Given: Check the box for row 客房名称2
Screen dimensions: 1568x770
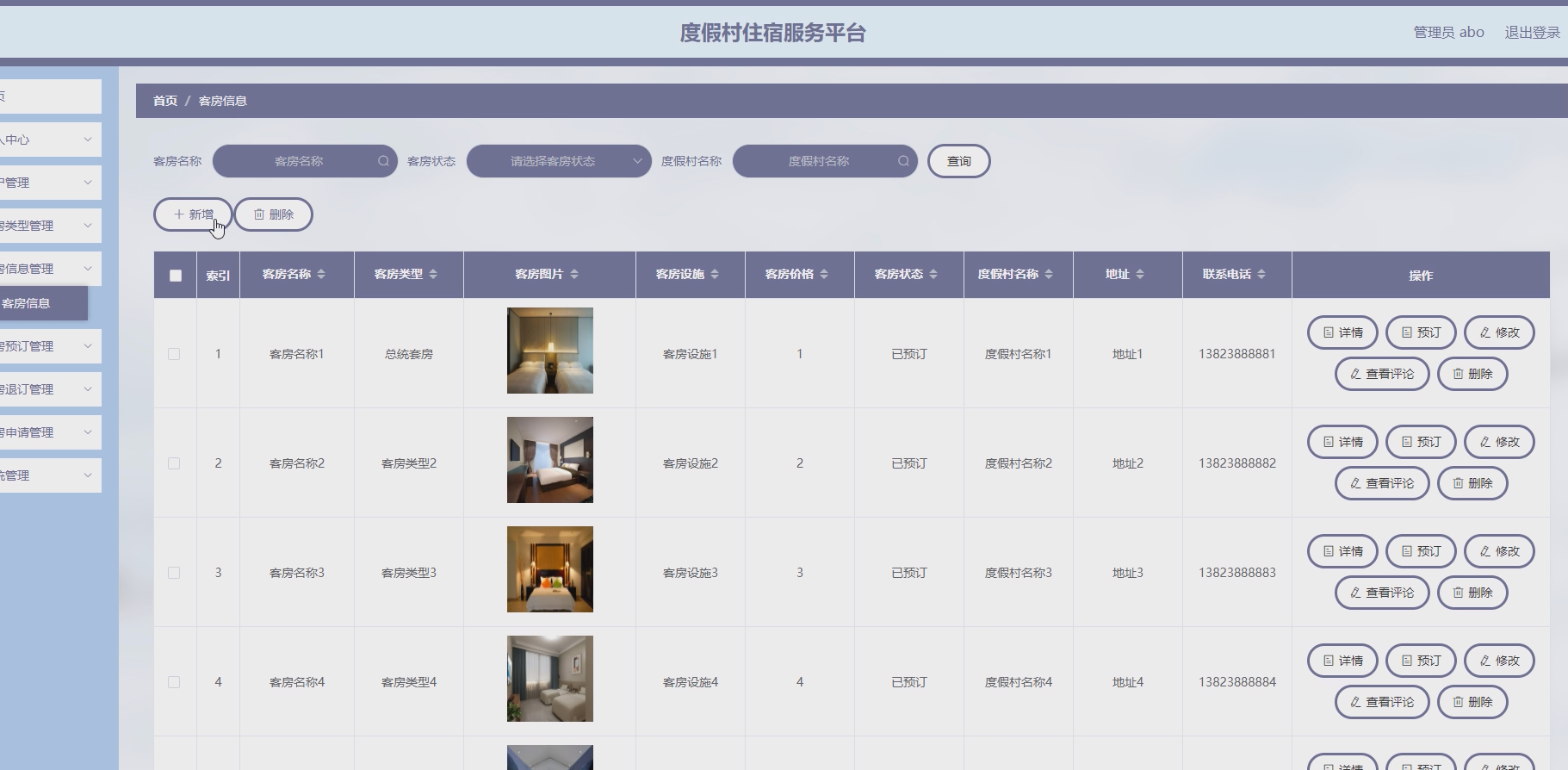Looking at the screenshot, I should (x=174, y=463).
